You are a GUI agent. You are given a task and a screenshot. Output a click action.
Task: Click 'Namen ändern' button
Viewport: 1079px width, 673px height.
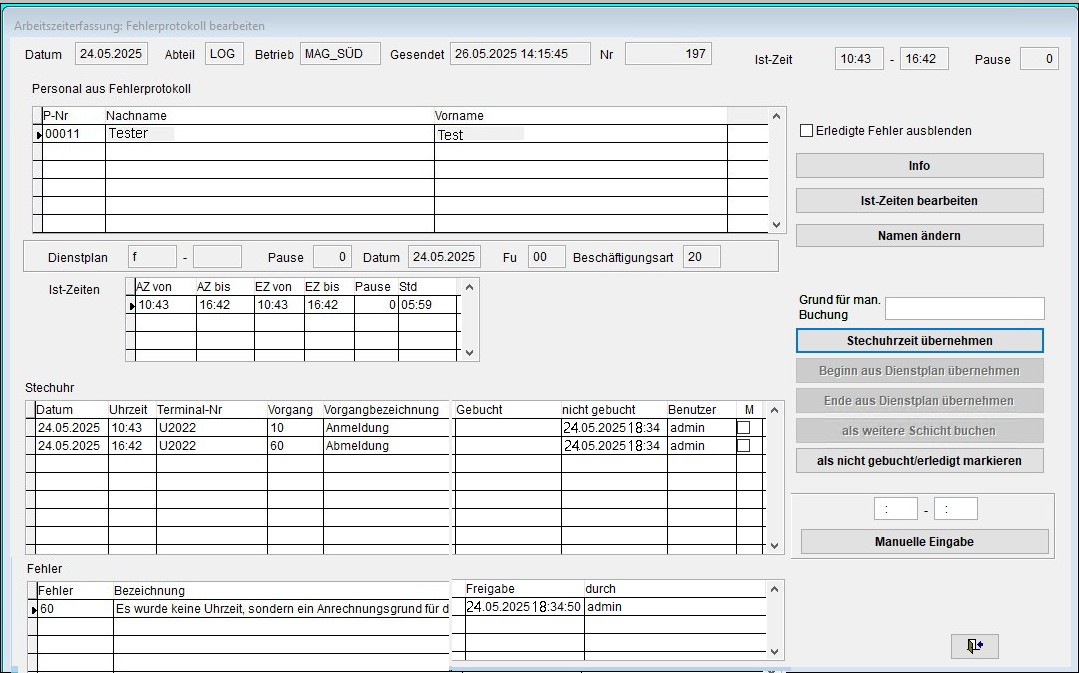point(919,235)
